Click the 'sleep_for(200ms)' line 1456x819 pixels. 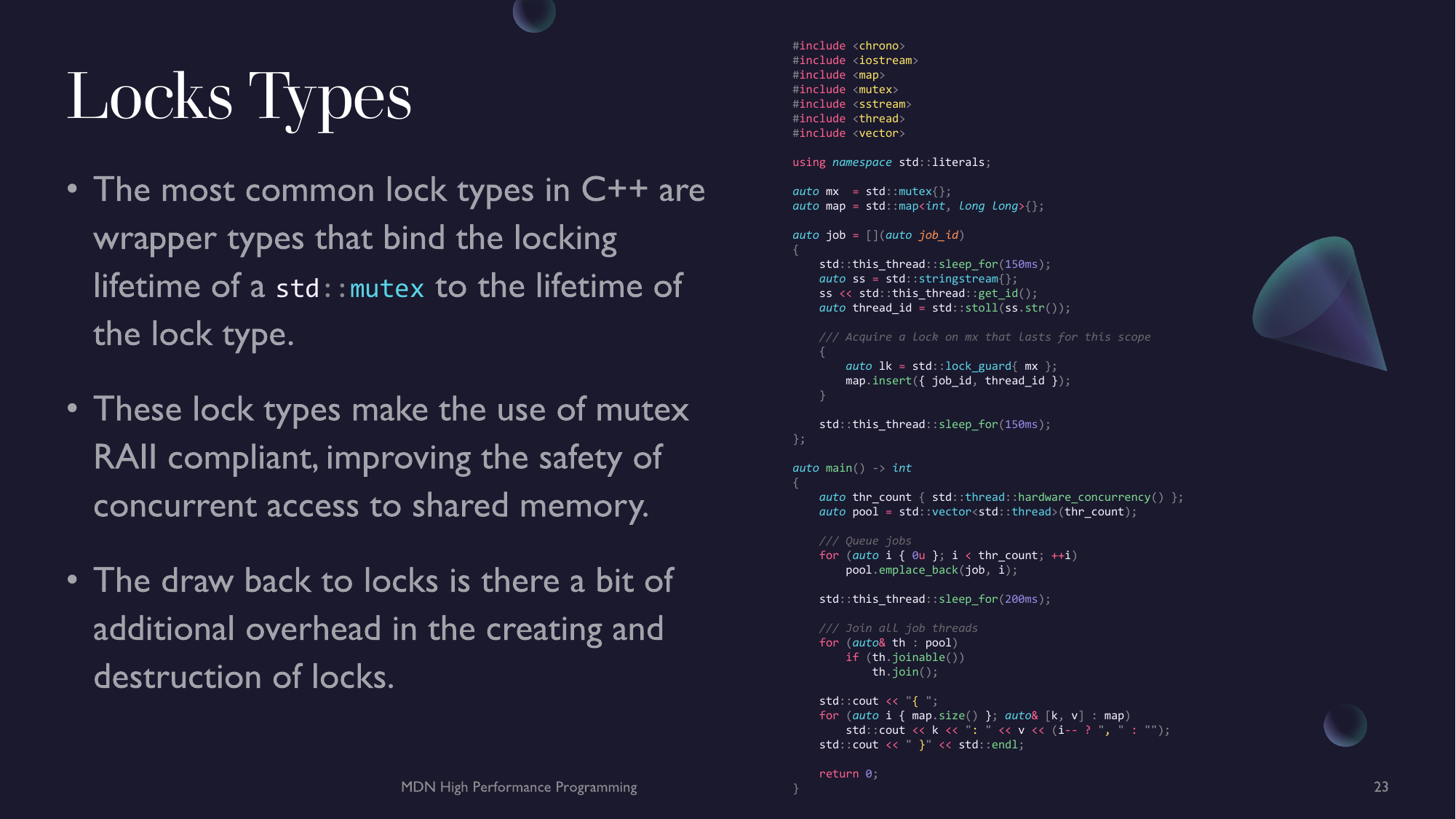click(x=935, y=599)
